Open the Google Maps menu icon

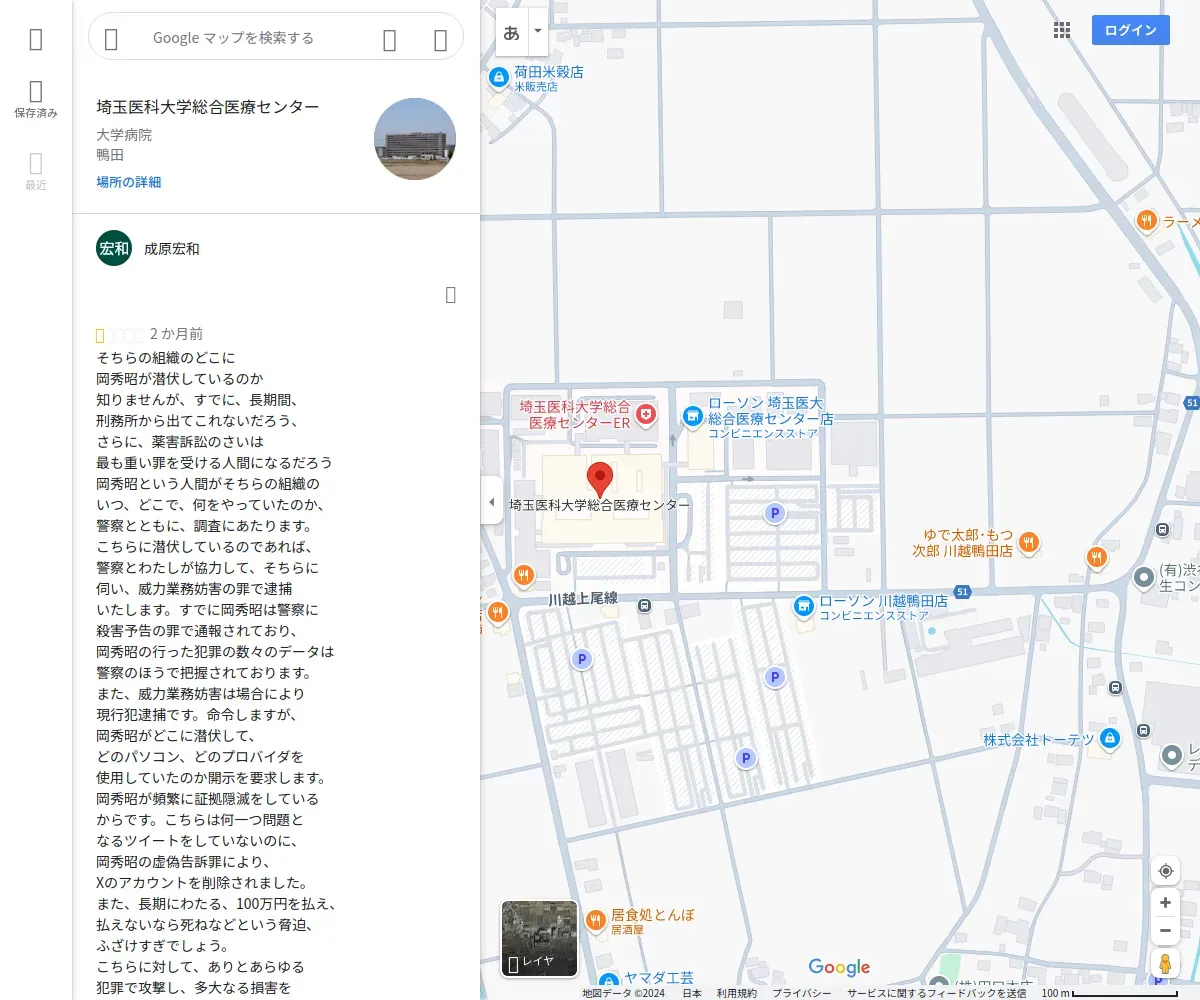(x=36, y=39)
